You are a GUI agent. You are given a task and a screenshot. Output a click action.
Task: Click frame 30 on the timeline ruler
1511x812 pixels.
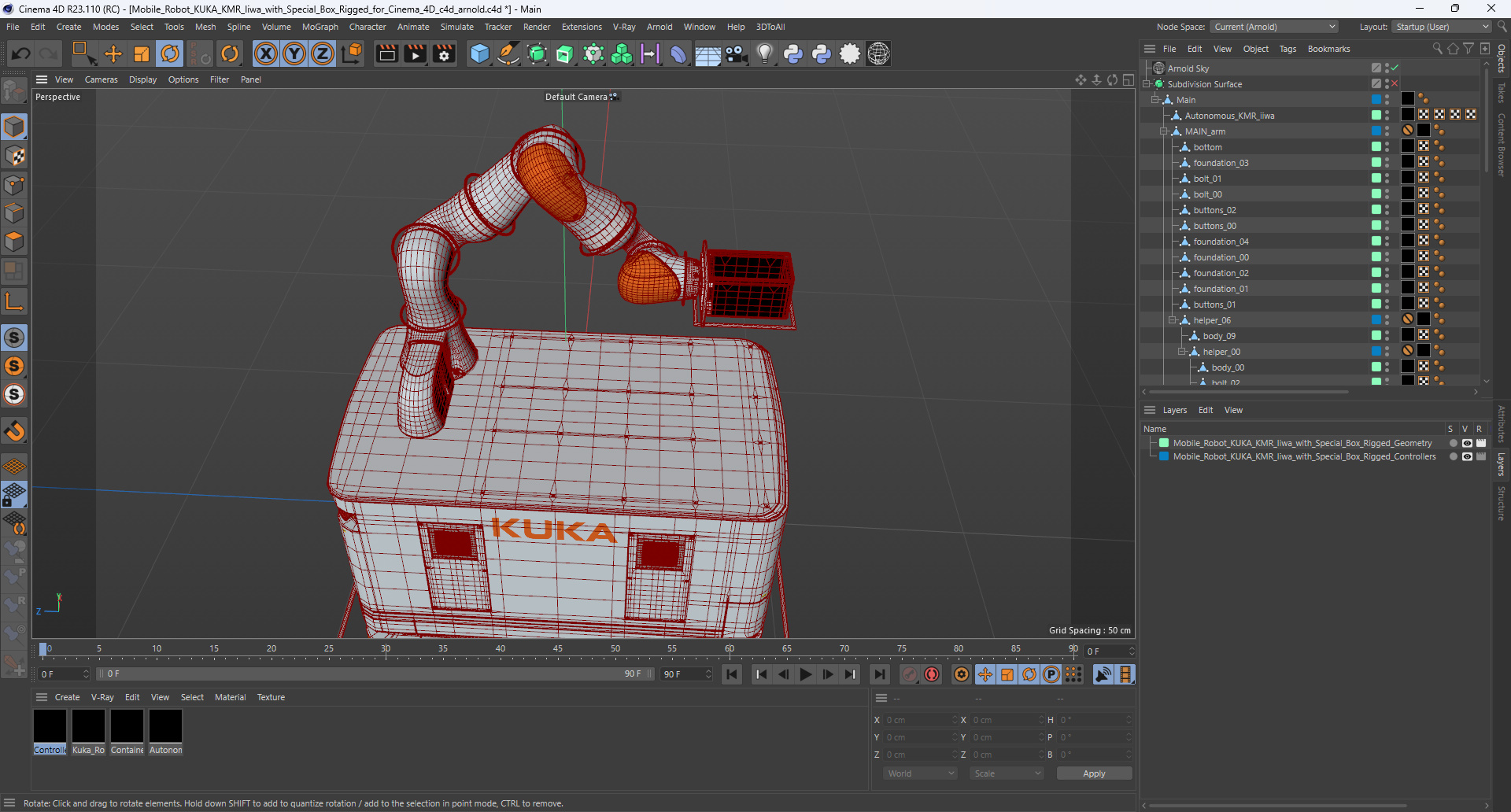386,649
